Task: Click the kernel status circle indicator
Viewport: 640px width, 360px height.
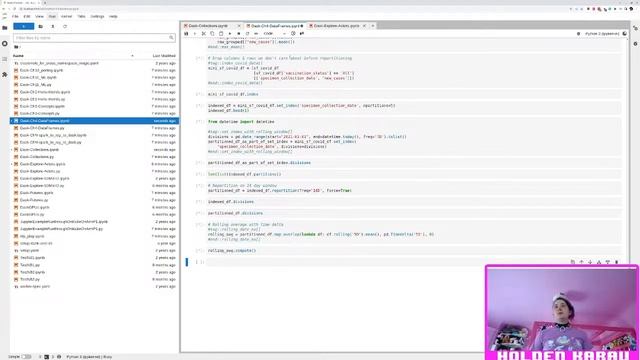Action: tap(624, 33)
